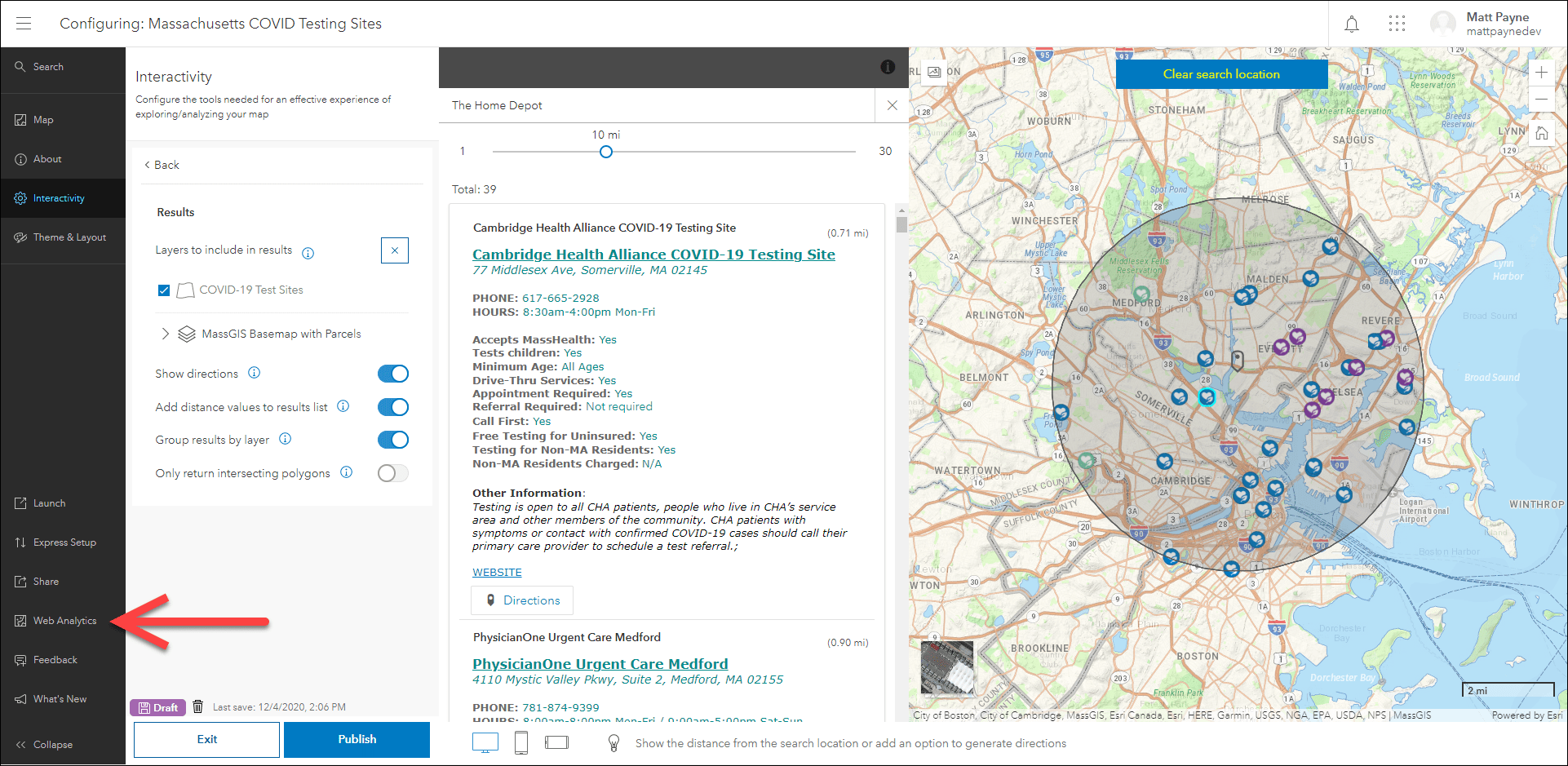This screenshot has height=766, width=1568.
Task: Zoom in on the map
Action: click(x=1541, y=73)
